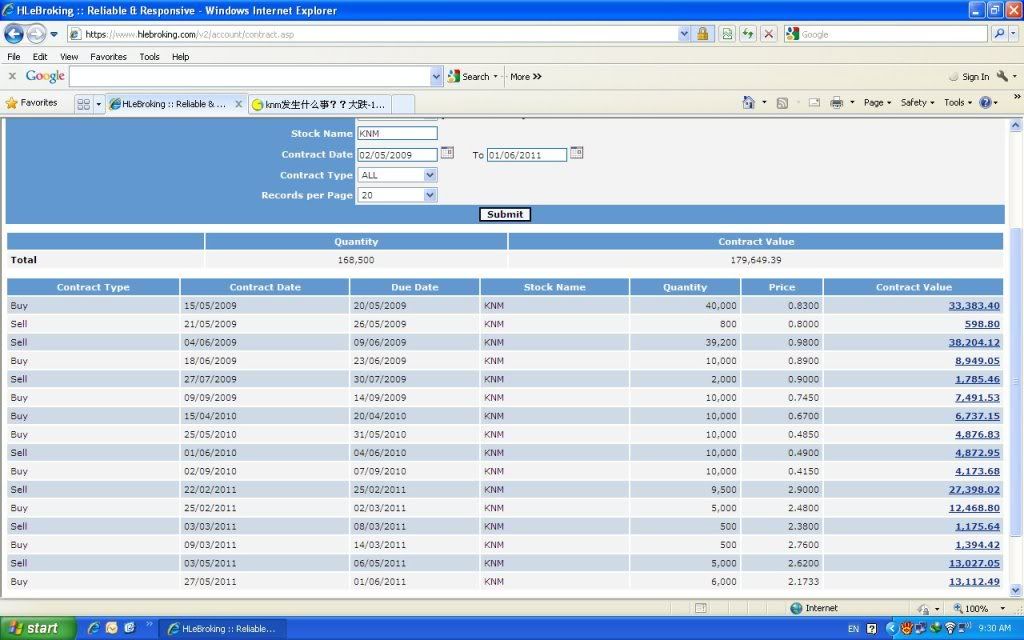Open the 33,383.40 contract value link
This screenshot has width=1024, height=640.
point(973,306)
